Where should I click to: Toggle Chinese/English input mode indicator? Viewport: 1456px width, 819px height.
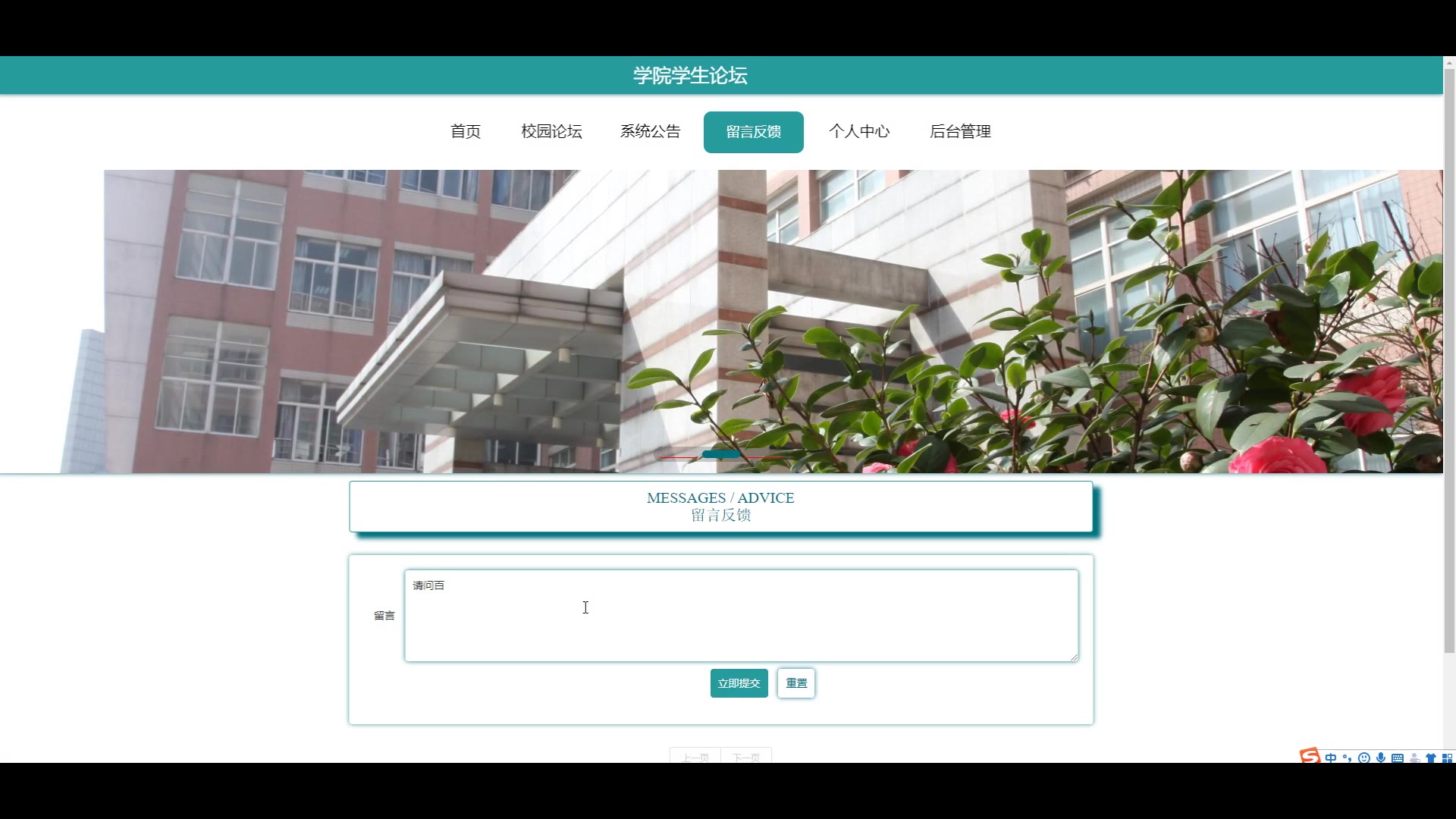tap(1331, 758)
